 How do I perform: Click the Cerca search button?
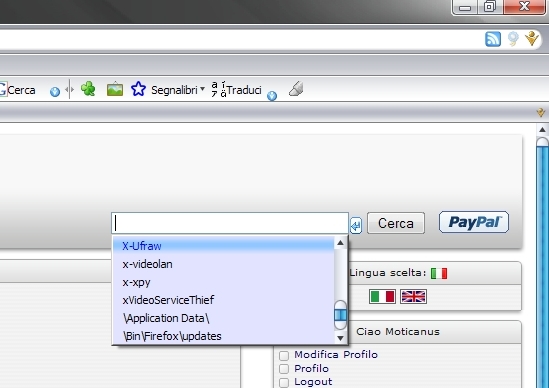pos(396,223)
